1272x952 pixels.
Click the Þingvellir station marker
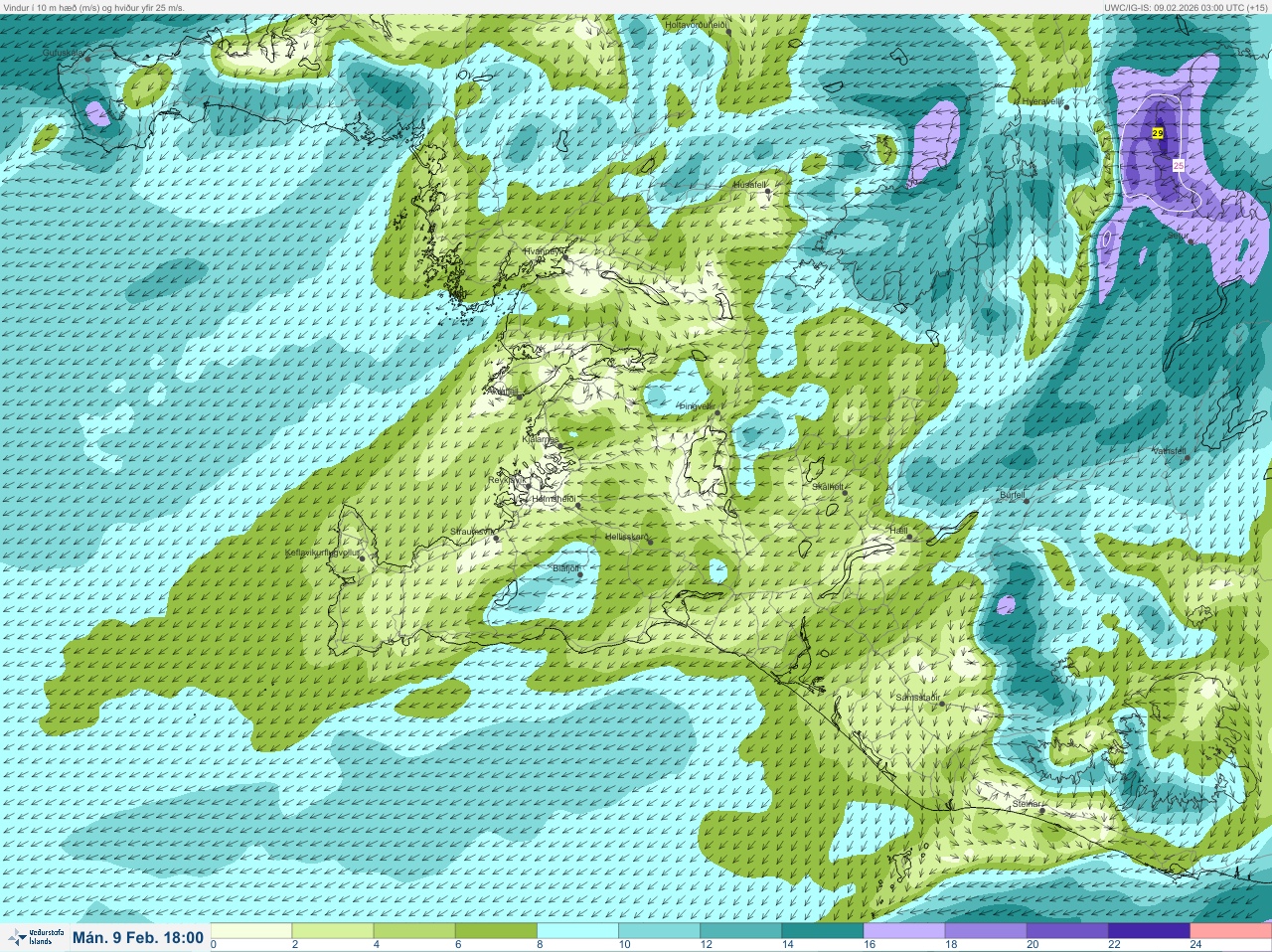(716, 413)
